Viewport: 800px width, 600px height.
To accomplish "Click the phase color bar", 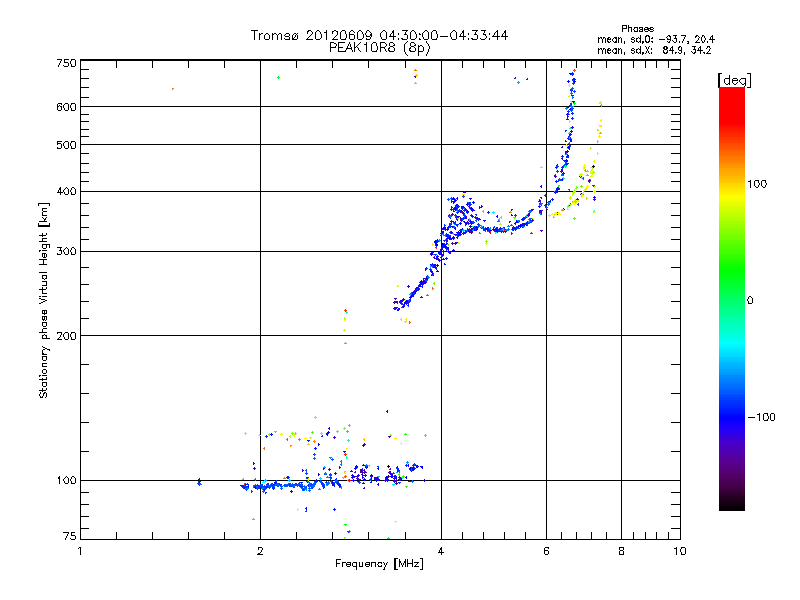I will tap(732, 298).
